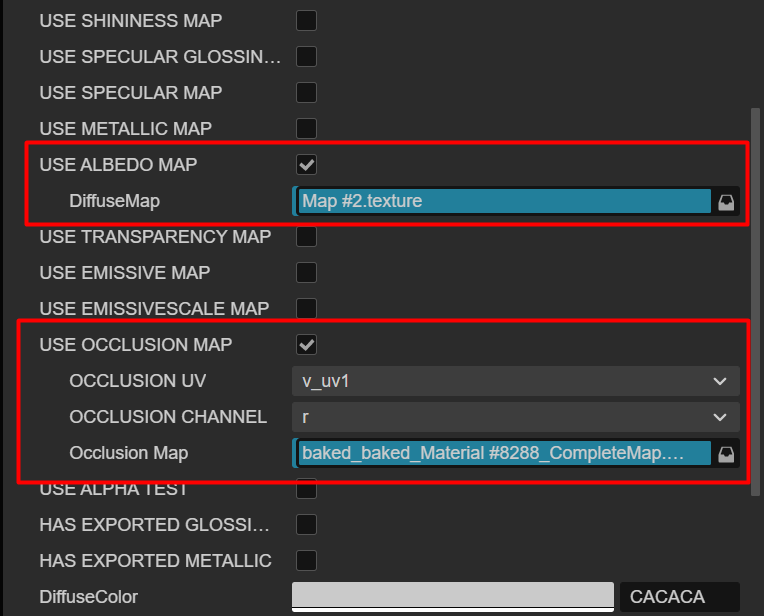Click the Occlusion Map property label
The height and width of the screenshot is (616, 764).
[x=129, y=453]
